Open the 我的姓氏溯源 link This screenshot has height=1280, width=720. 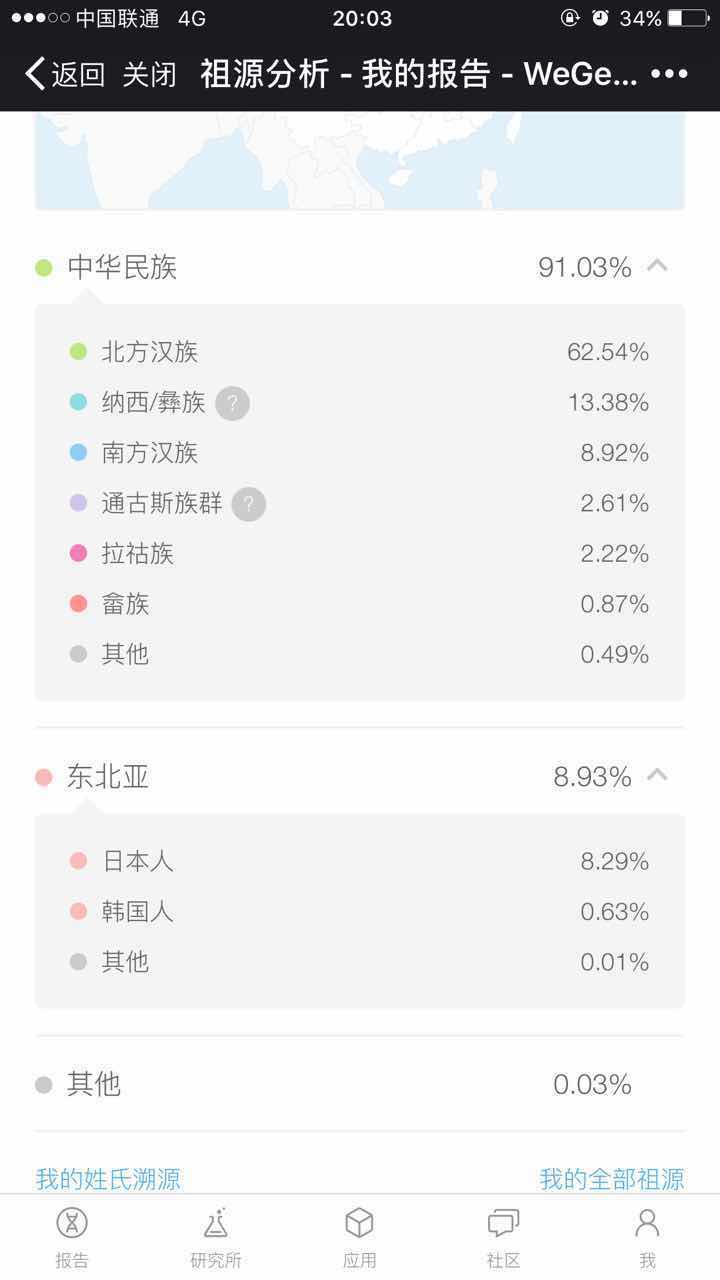tap(108, 1179)
